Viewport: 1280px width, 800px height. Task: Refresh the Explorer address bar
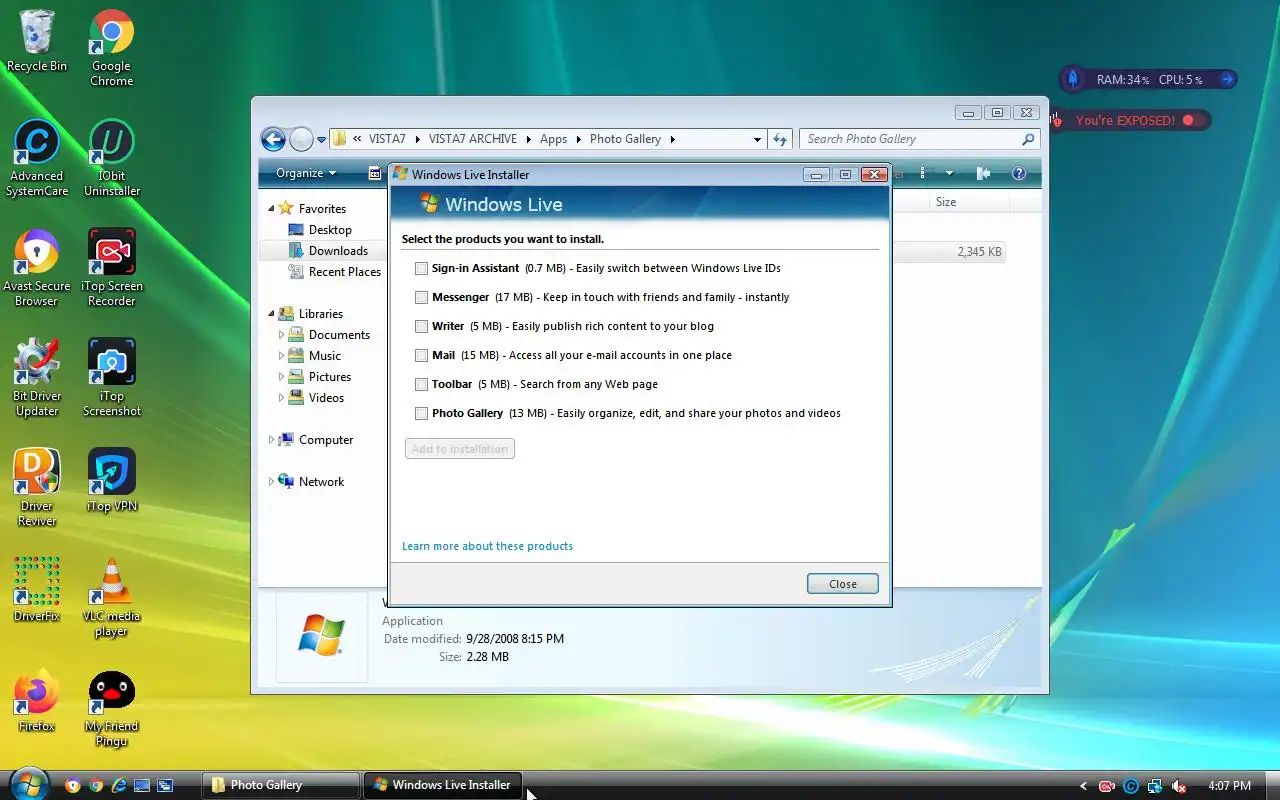click(780, 139)
